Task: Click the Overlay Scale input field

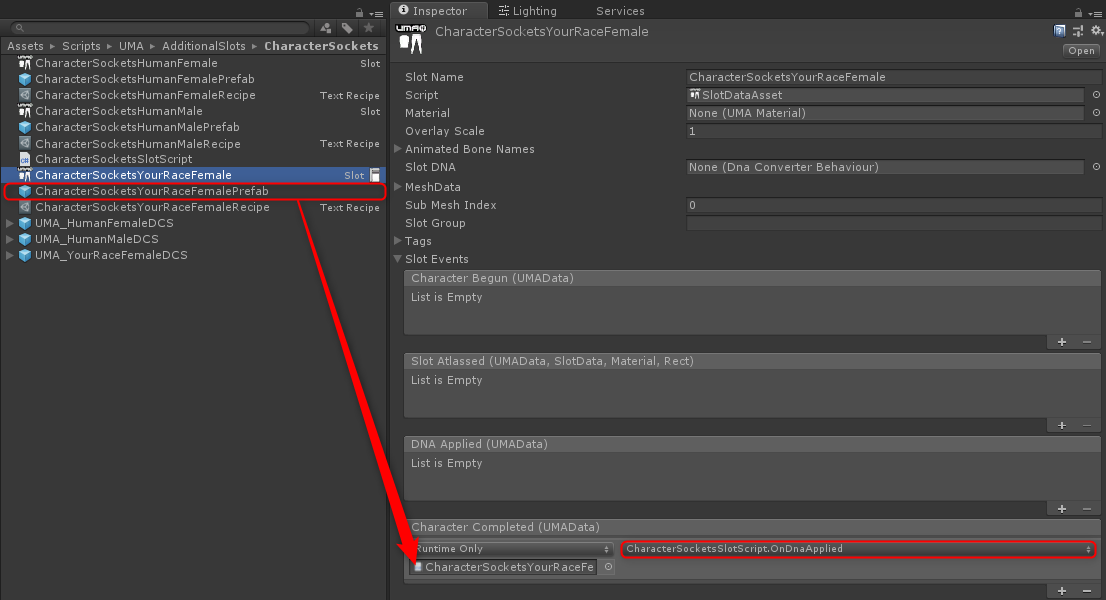Action: [885, 132]
